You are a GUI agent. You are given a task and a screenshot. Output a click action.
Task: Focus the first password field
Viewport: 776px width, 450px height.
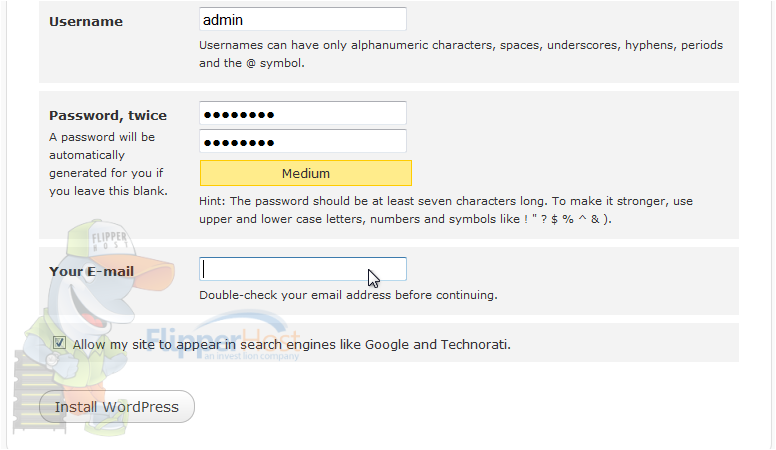[303, 113]
